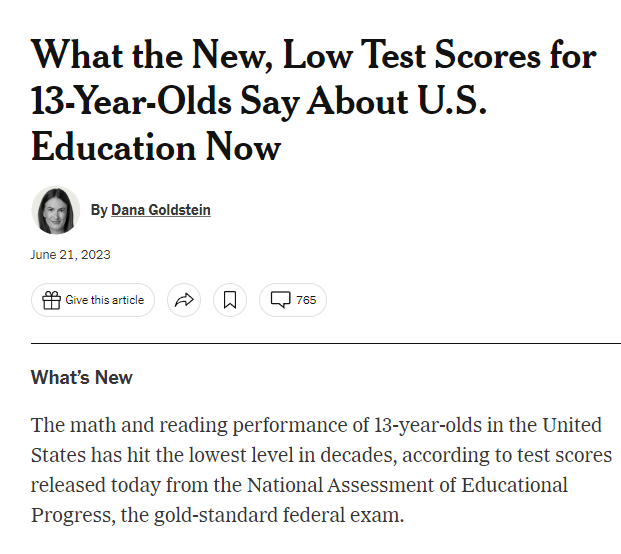Click the word "By" before the author name
The height and width of the screenshot is (554, 621).
[98, 210]
